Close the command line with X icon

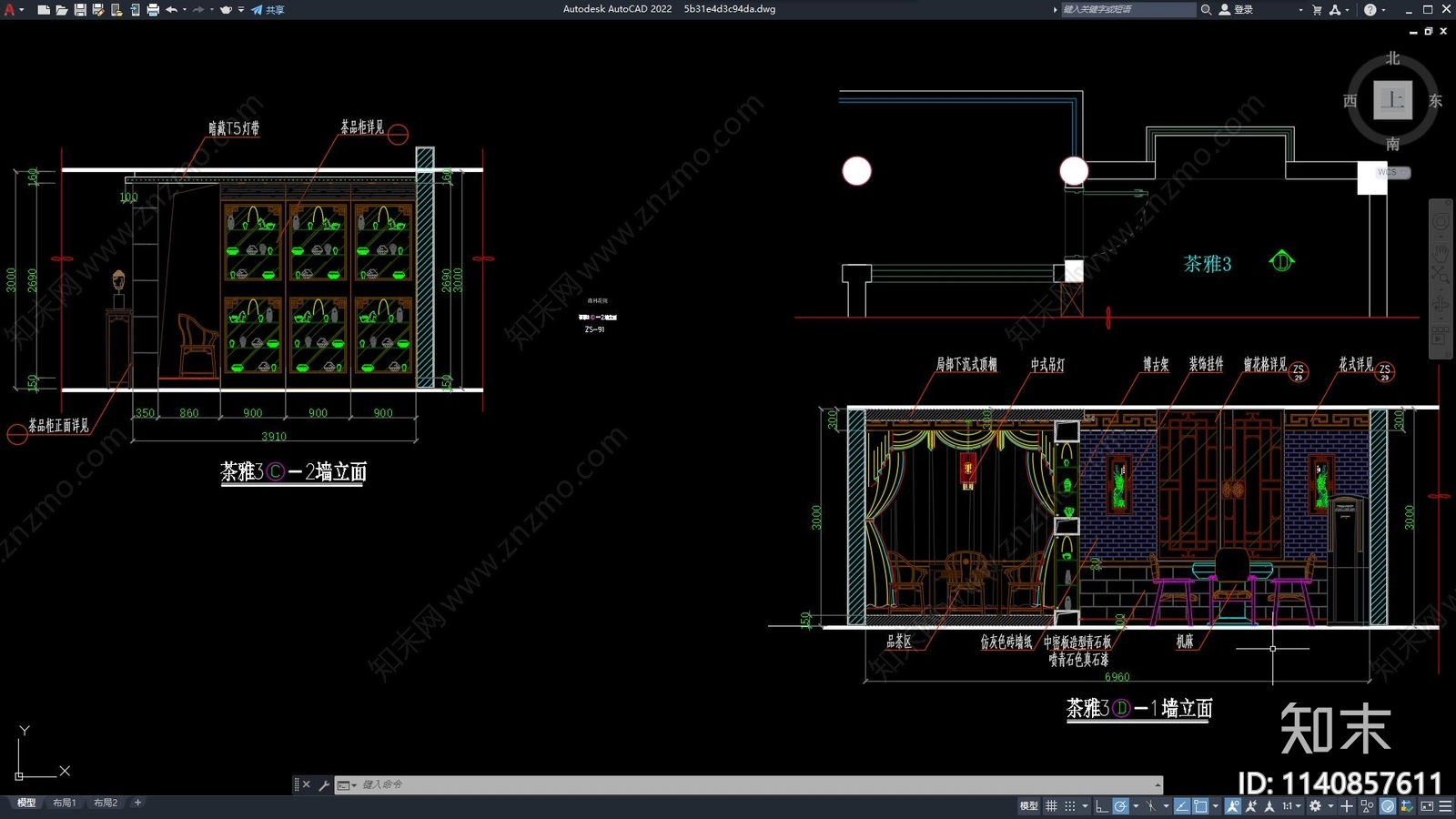click(307, 784)
